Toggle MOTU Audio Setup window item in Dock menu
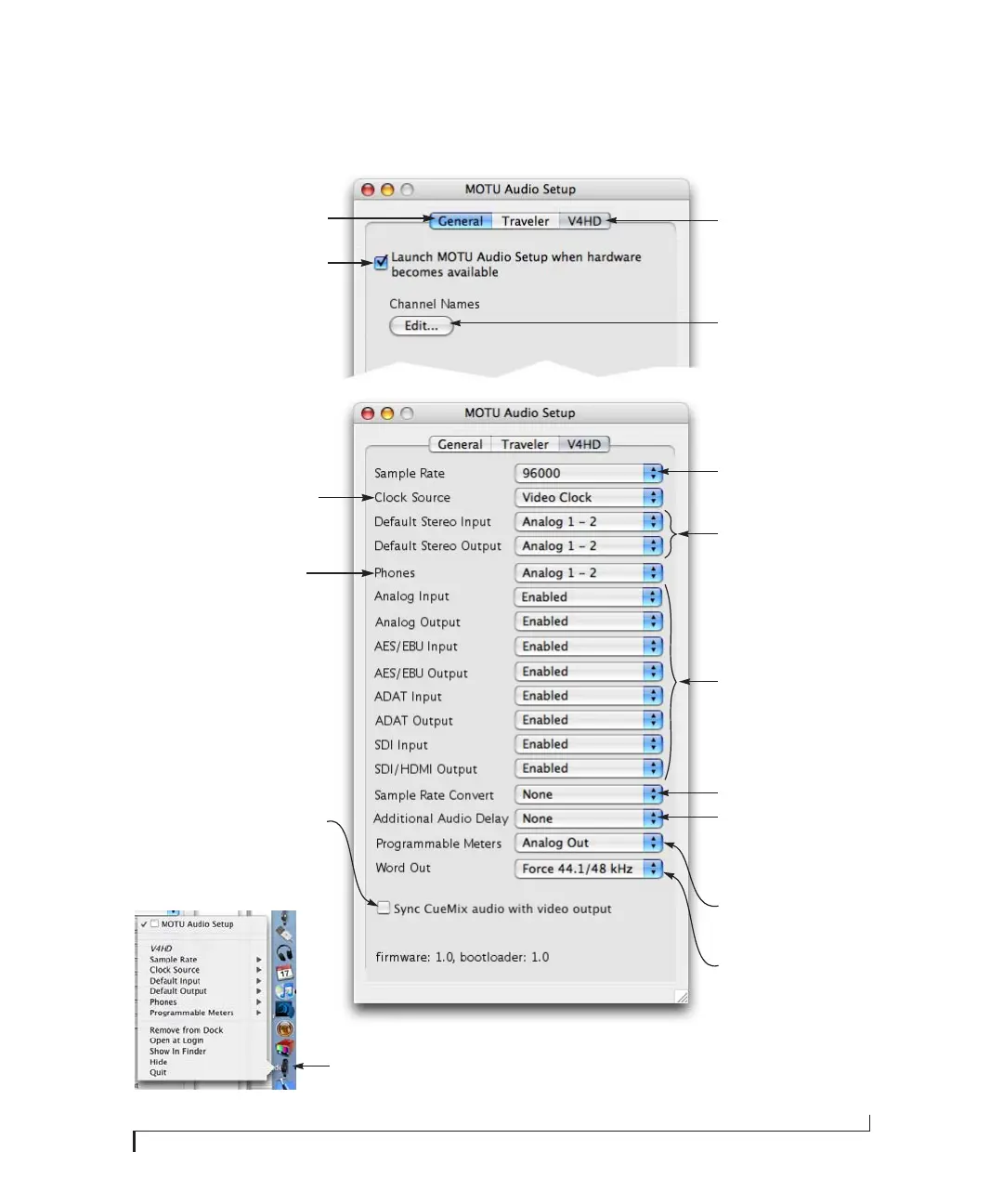This screenshot has width=1003, height=1204. [197, 924]
